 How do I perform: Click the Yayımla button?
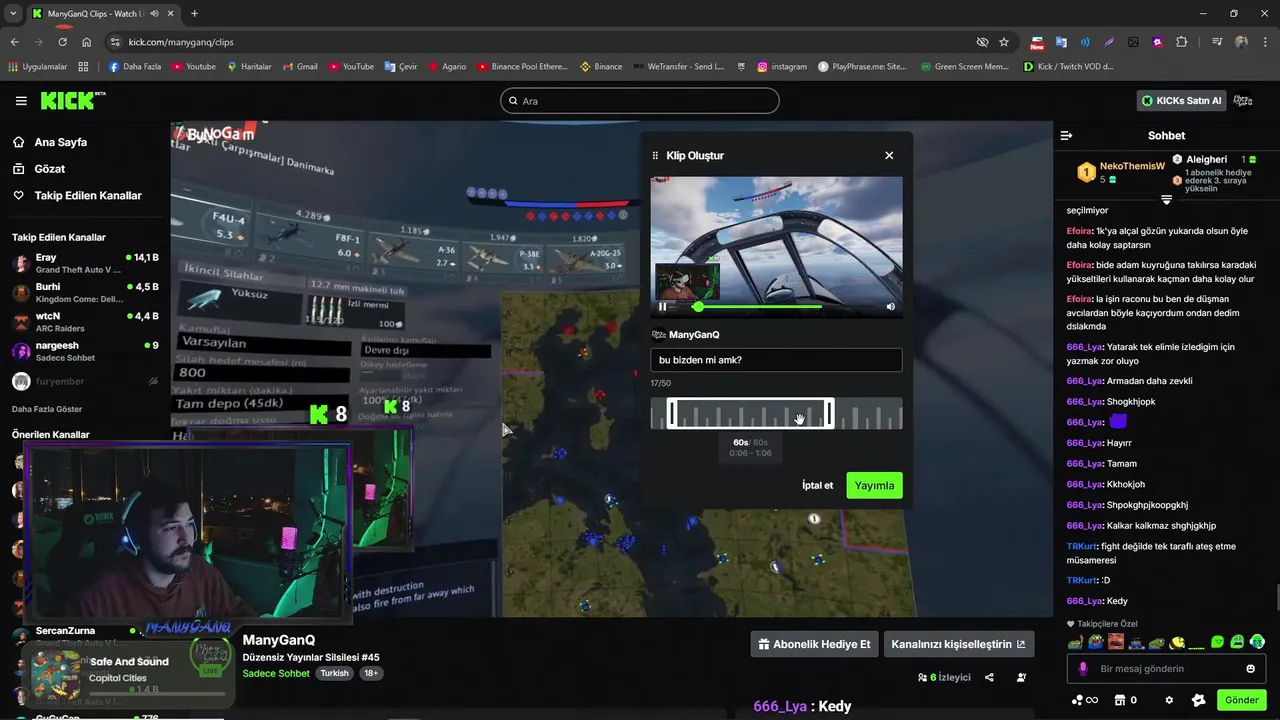874,485
